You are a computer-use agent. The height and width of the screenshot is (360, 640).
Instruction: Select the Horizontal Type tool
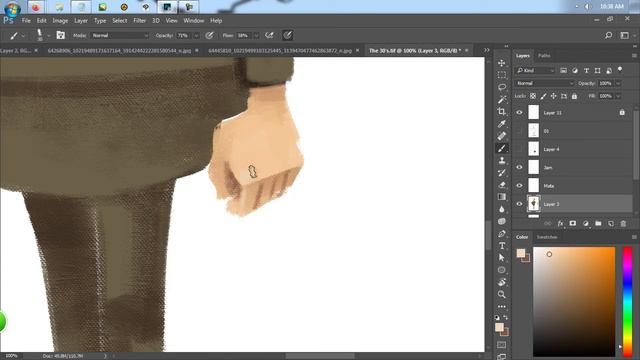tap(502, 246)
